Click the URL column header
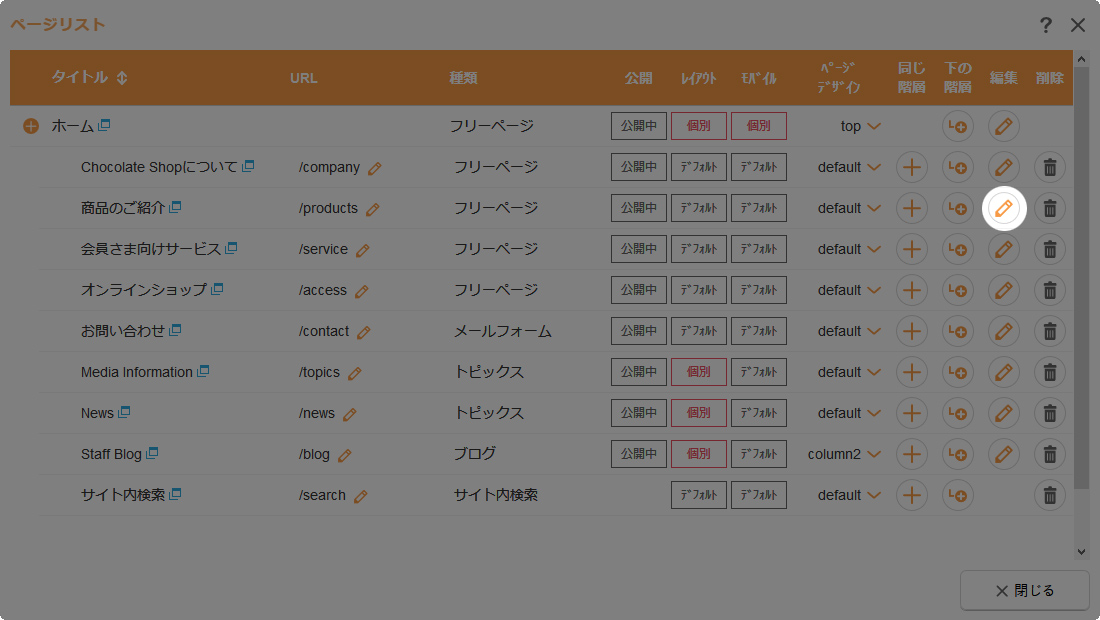This screenshot has width=1100, height=620. (303, 78)
